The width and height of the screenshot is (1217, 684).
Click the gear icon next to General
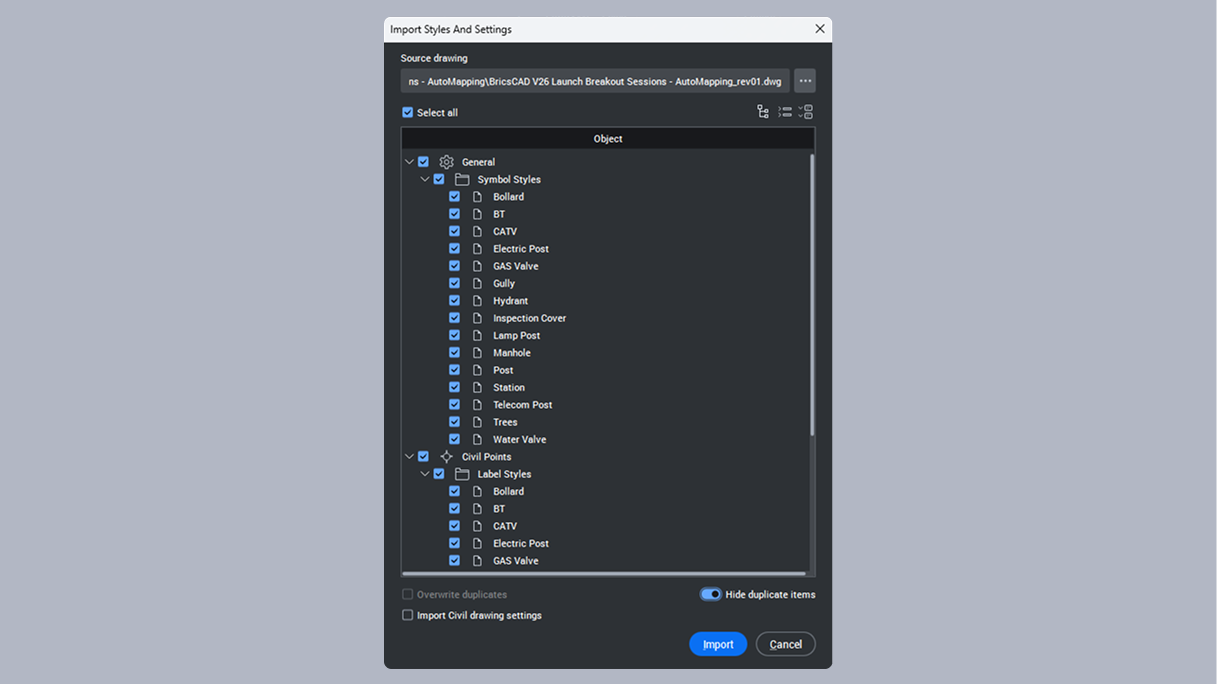[446, 161]
